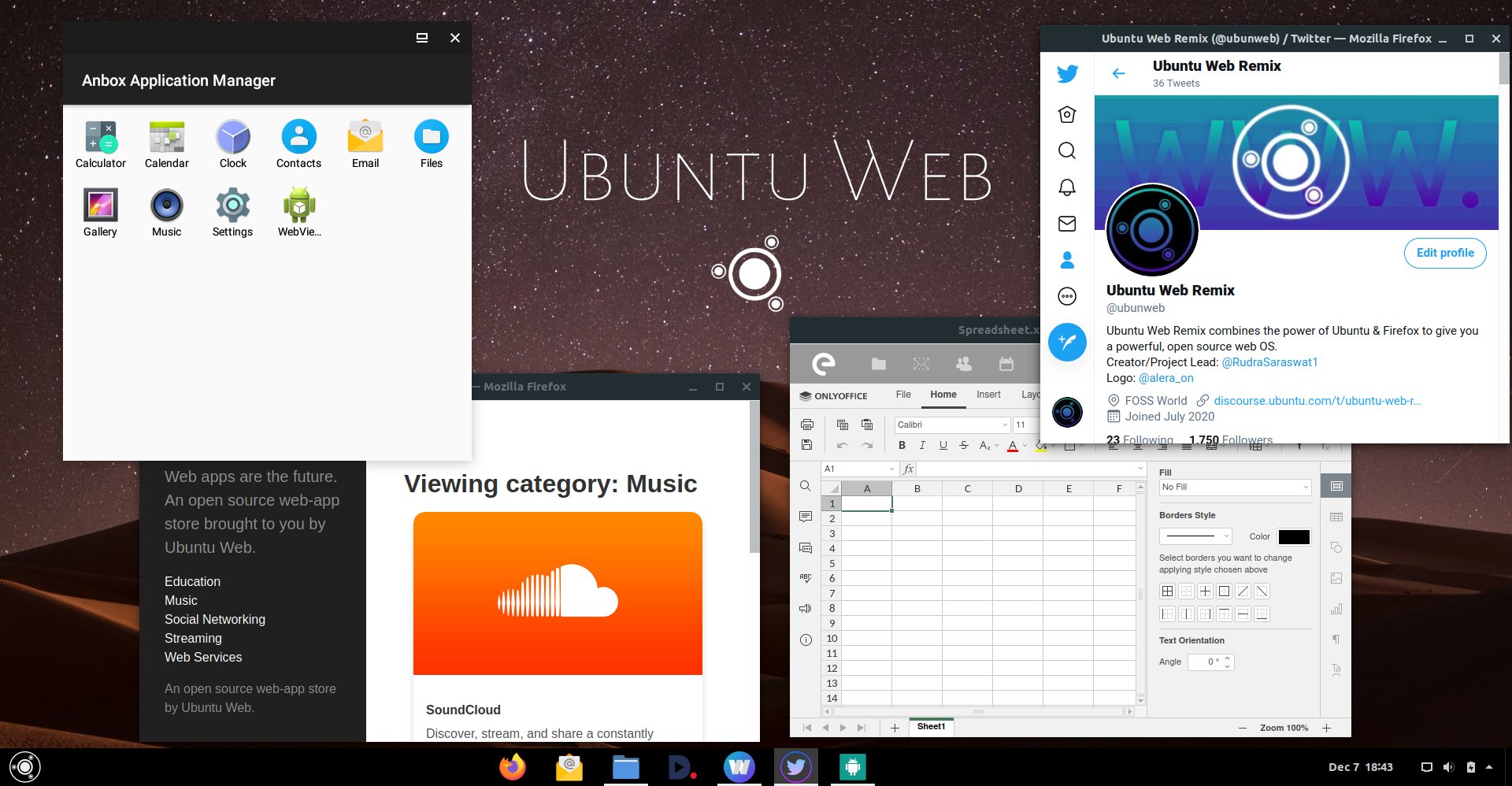
Task: Click the Print icon in ONLYOFFICE
Action: click(x=806, y=425)
